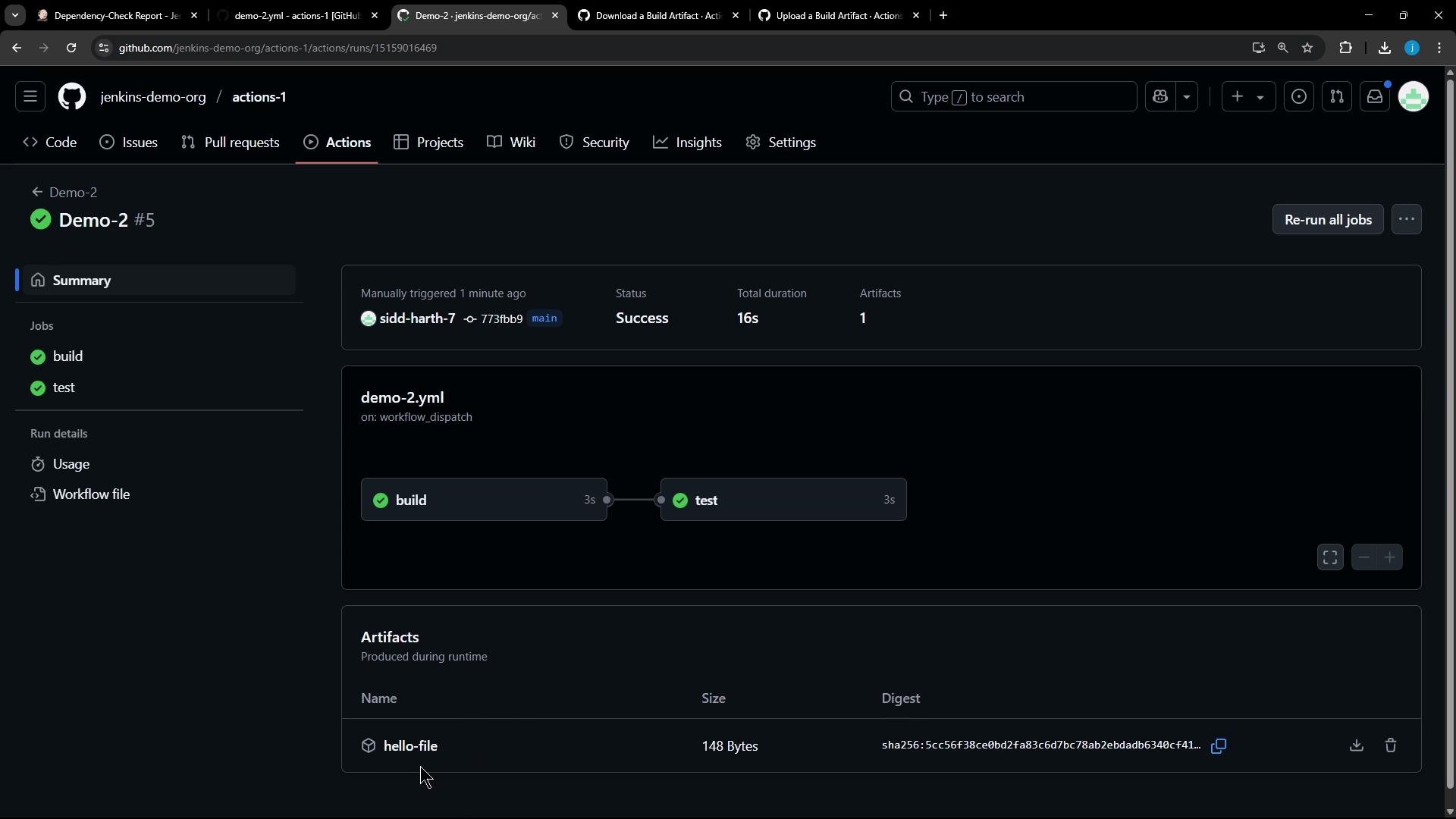
Task: Go back to Demo-2 workflow
Action: (64, 193)
